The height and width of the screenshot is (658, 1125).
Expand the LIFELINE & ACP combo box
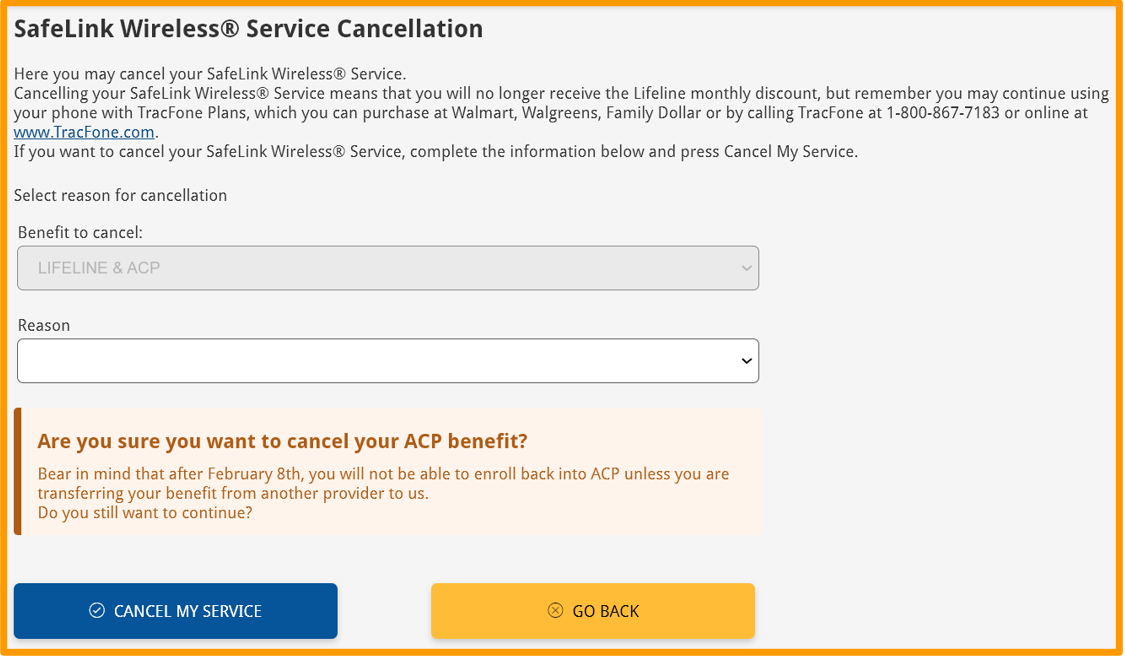tap(388, 268)
